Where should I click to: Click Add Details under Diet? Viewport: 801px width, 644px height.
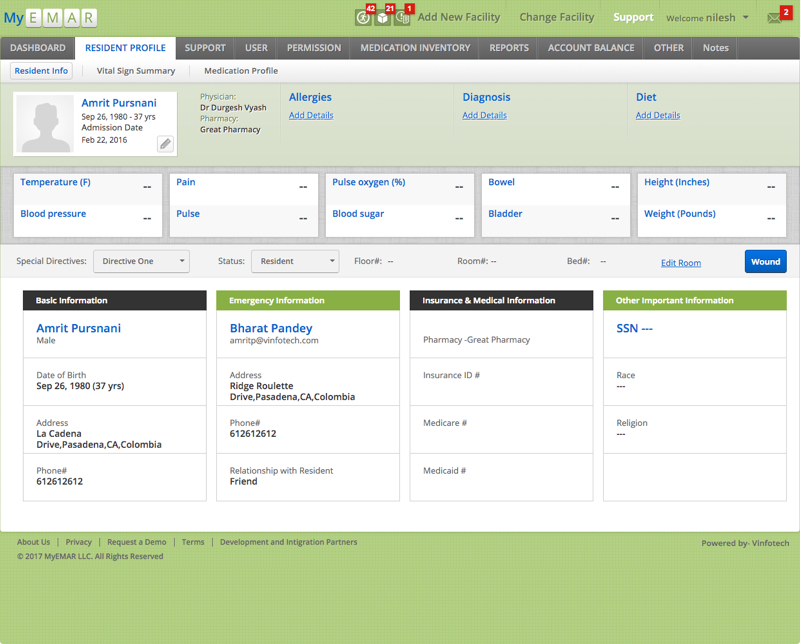point(658,116)
